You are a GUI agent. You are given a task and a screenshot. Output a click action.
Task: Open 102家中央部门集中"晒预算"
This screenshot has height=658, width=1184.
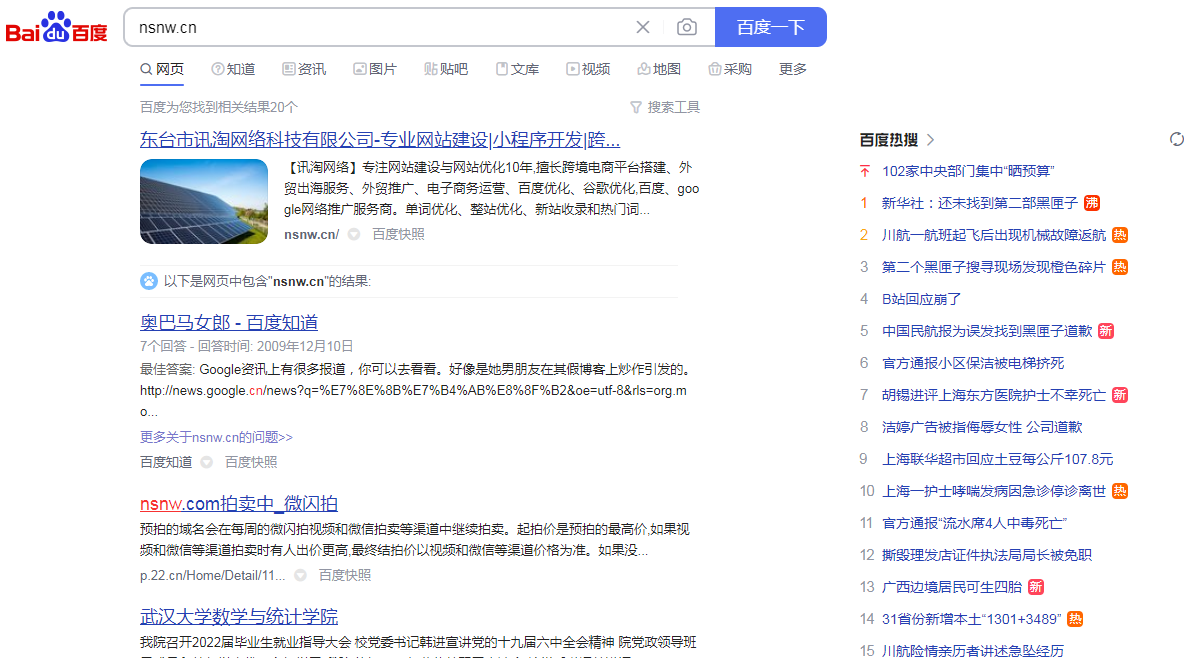point(968,171)
